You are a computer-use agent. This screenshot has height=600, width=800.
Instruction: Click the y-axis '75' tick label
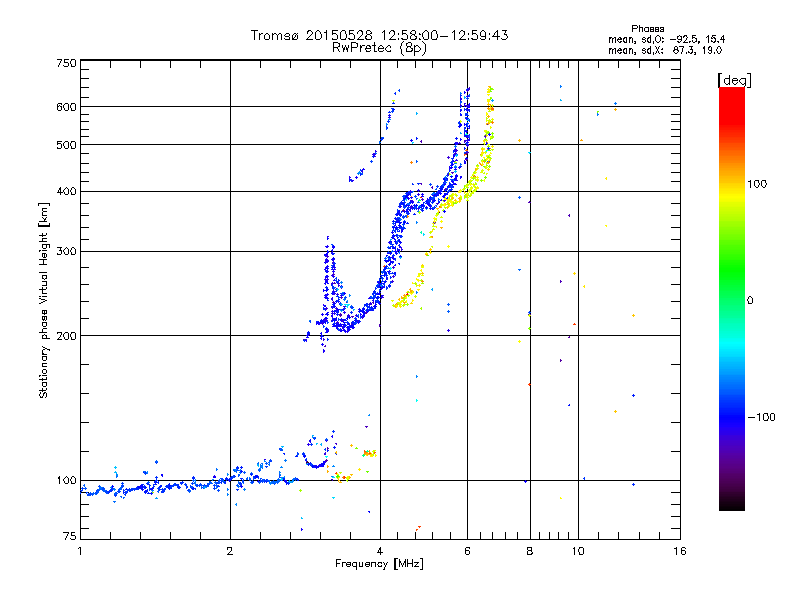pos(70,536)
